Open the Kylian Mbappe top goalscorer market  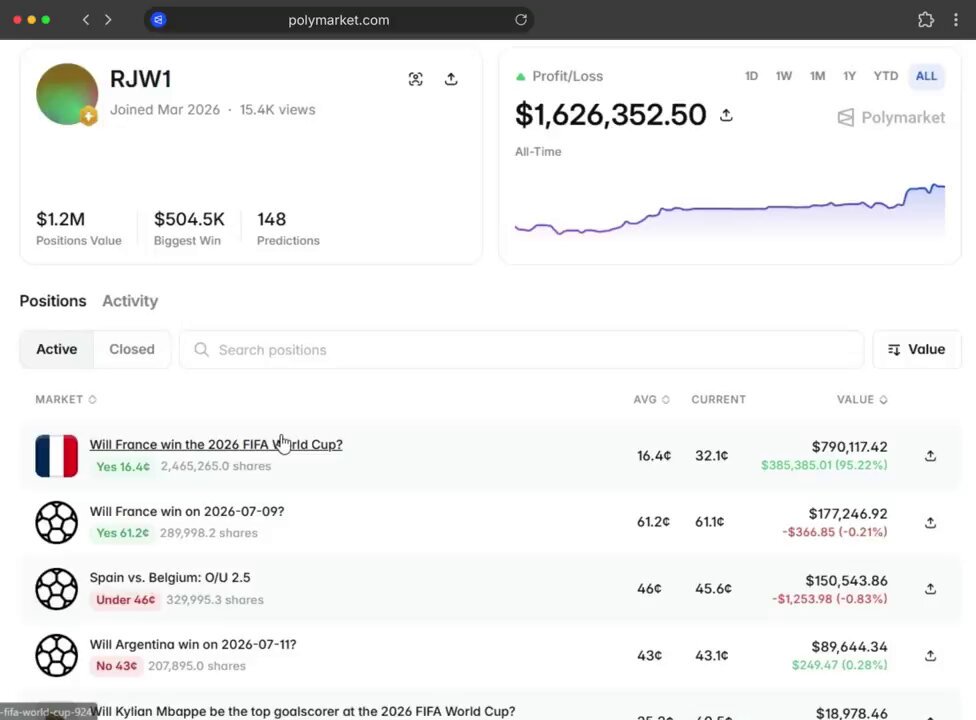[x=303, y=711]
